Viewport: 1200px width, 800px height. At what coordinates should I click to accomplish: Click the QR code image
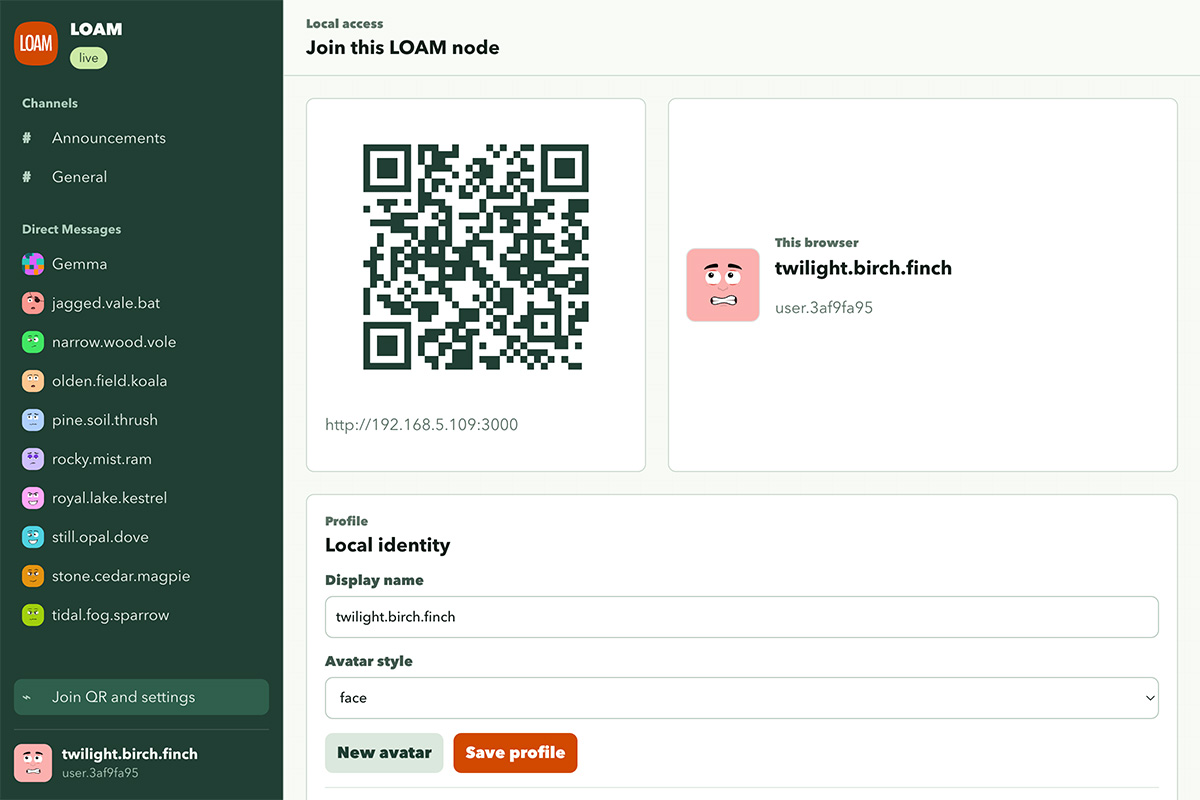pos(476,257)
